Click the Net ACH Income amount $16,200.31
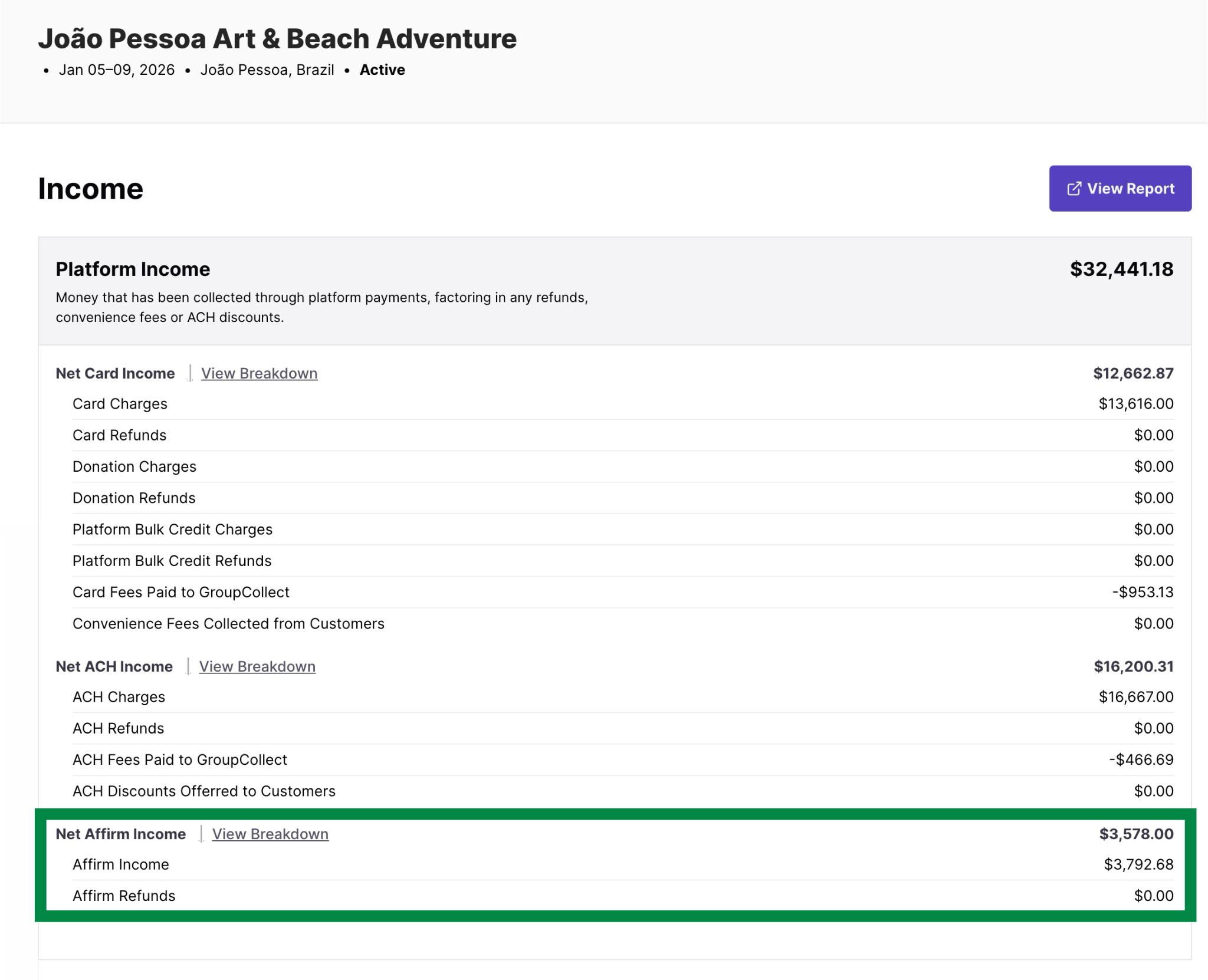 (1133, 666)
